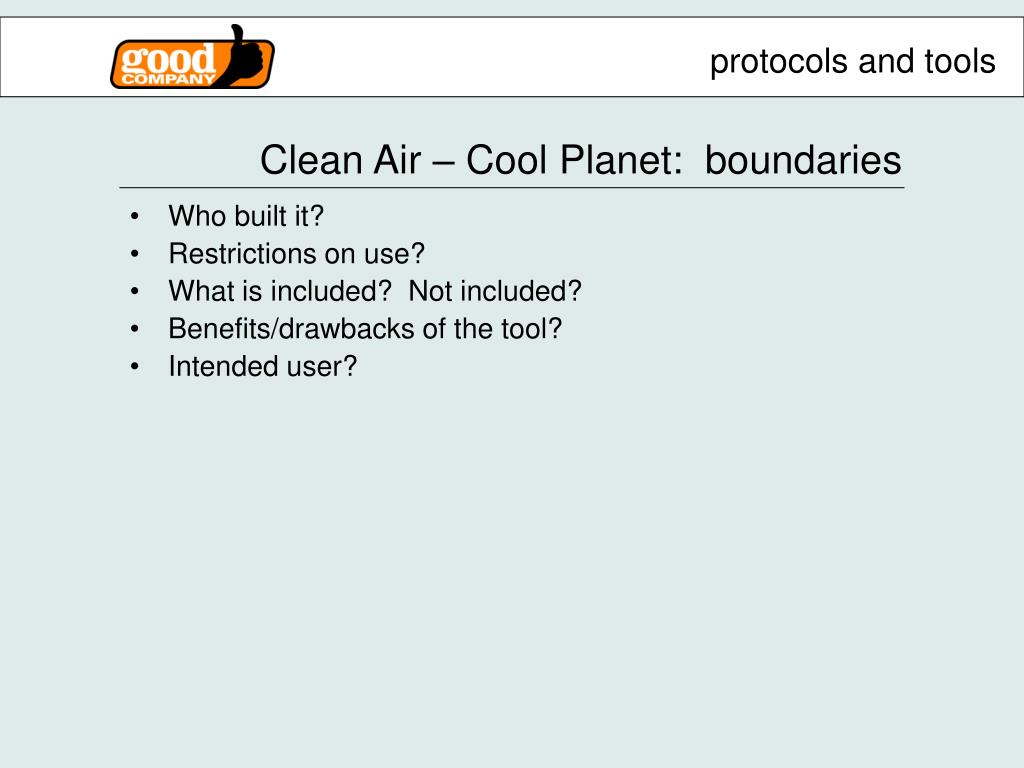The image size is (1024, 768).
Task: Click the empty slide area below the bullet list
Action: click(512, 568)
